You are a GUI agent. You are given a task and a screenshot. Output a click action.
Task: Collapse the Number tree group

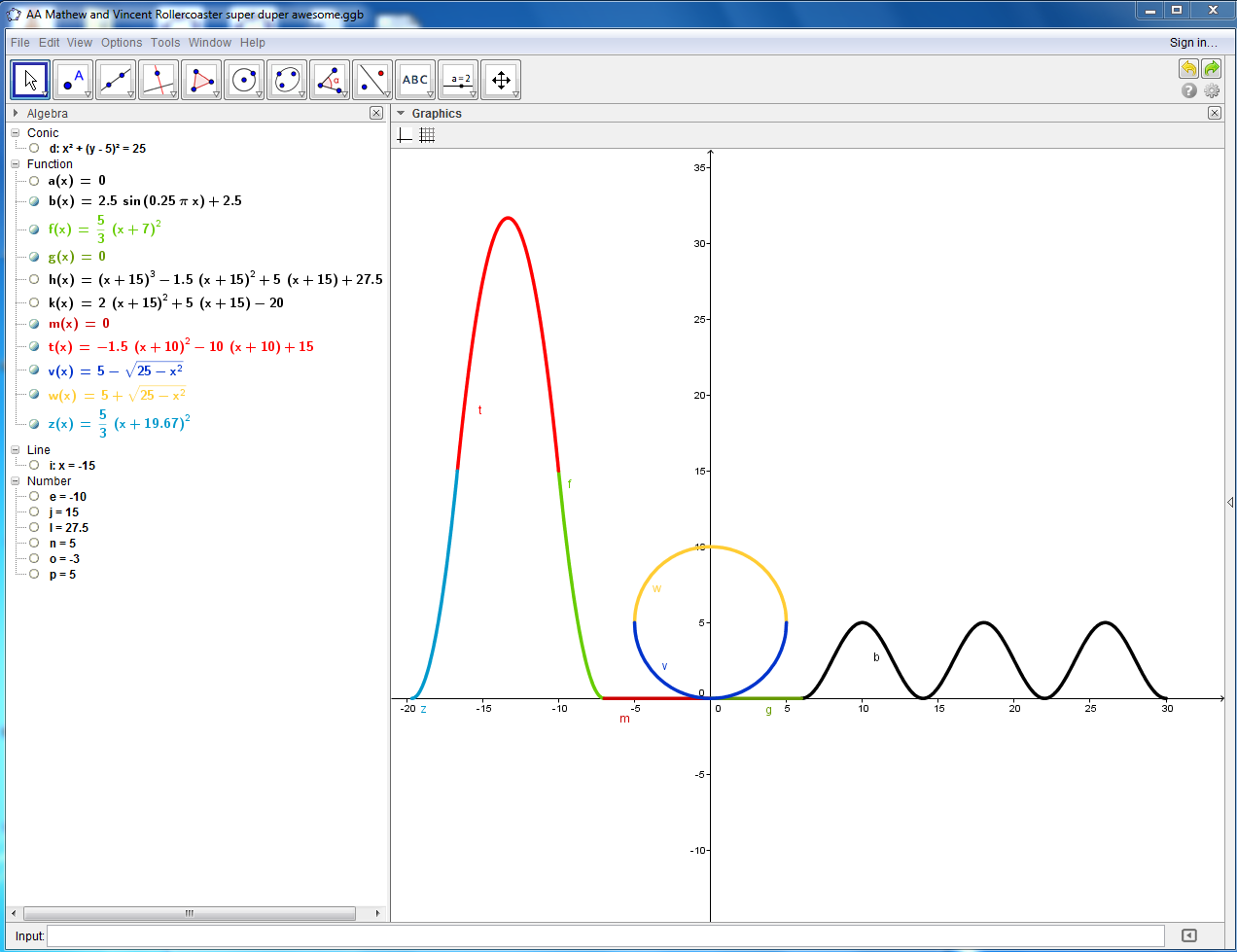coord(16,481)
